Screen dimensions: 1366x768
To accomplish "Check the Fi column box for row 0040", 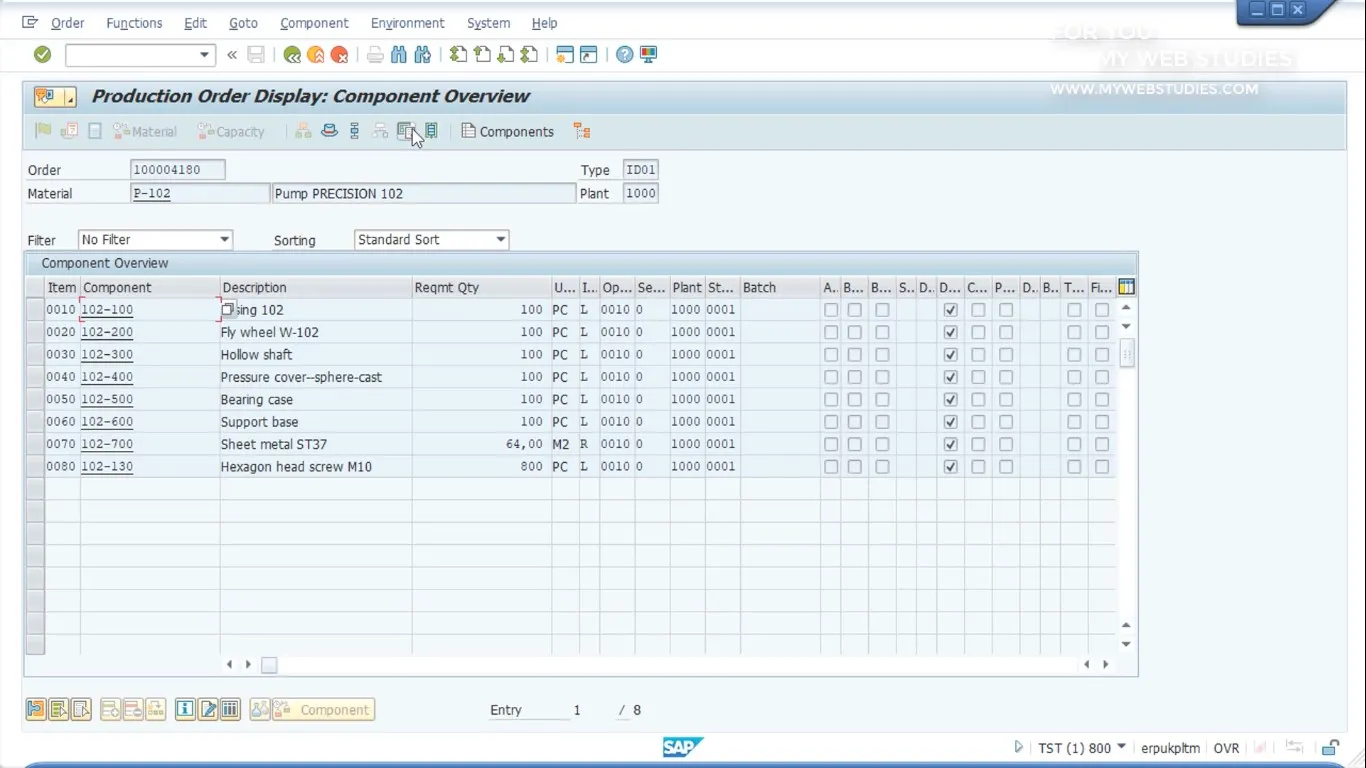I will tap(1102, 377).
